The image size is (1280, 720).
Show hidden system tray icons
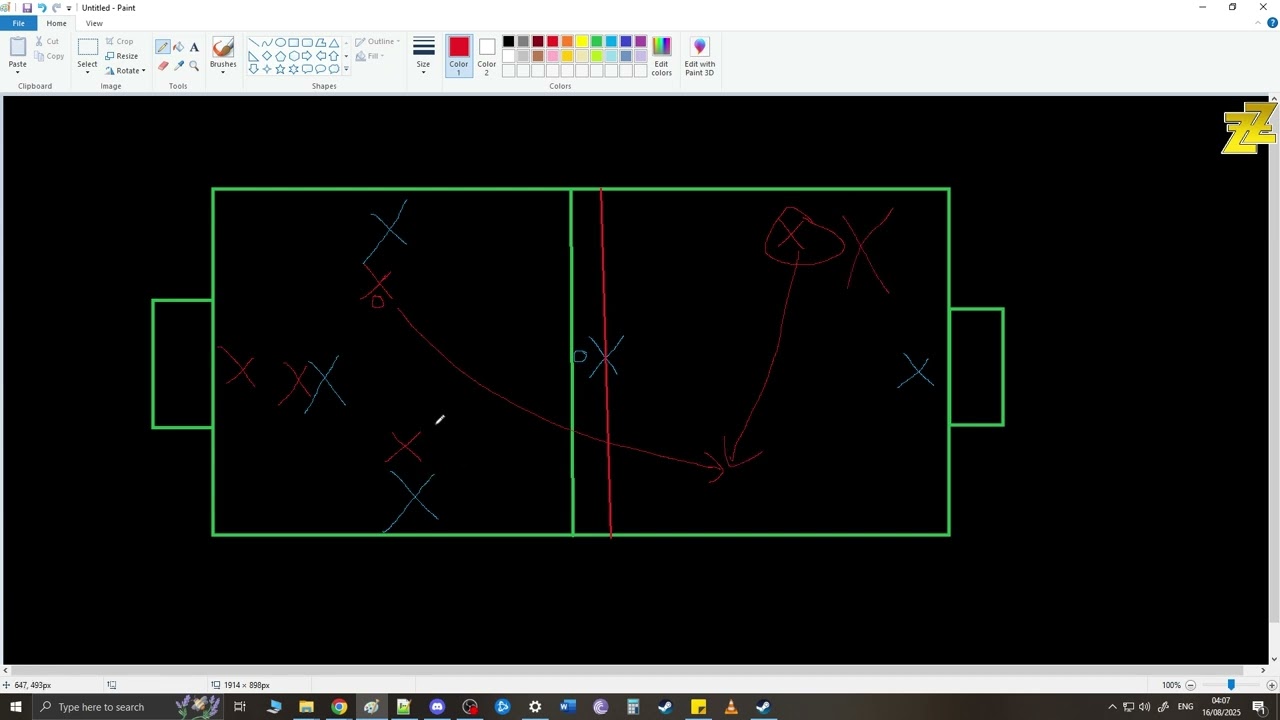pyautogui.click(x=1112, y=707)
